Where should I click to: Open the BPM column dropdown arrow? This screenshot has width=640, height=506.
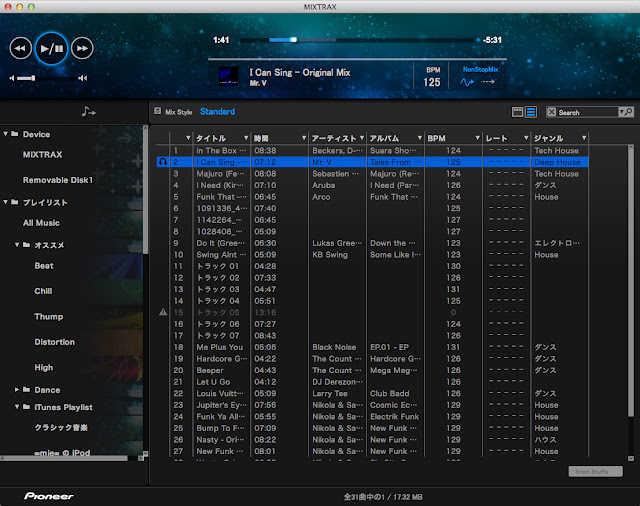pos(478,138)
